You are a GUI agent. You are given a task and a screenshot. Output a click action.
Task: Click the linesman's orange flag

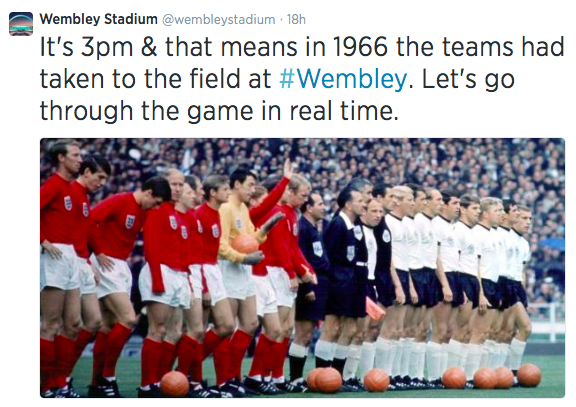(x=375, y=309)
